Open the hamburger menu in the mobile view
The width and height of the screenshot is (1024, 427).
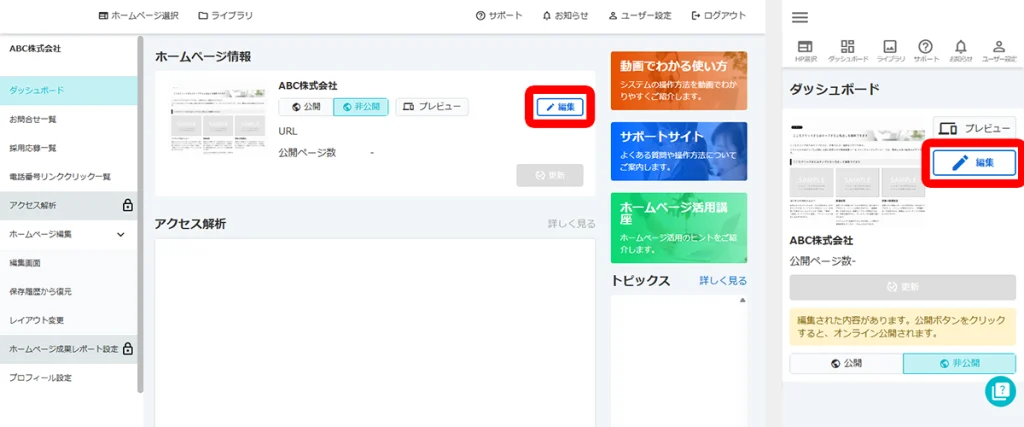[x=799, y=17]
